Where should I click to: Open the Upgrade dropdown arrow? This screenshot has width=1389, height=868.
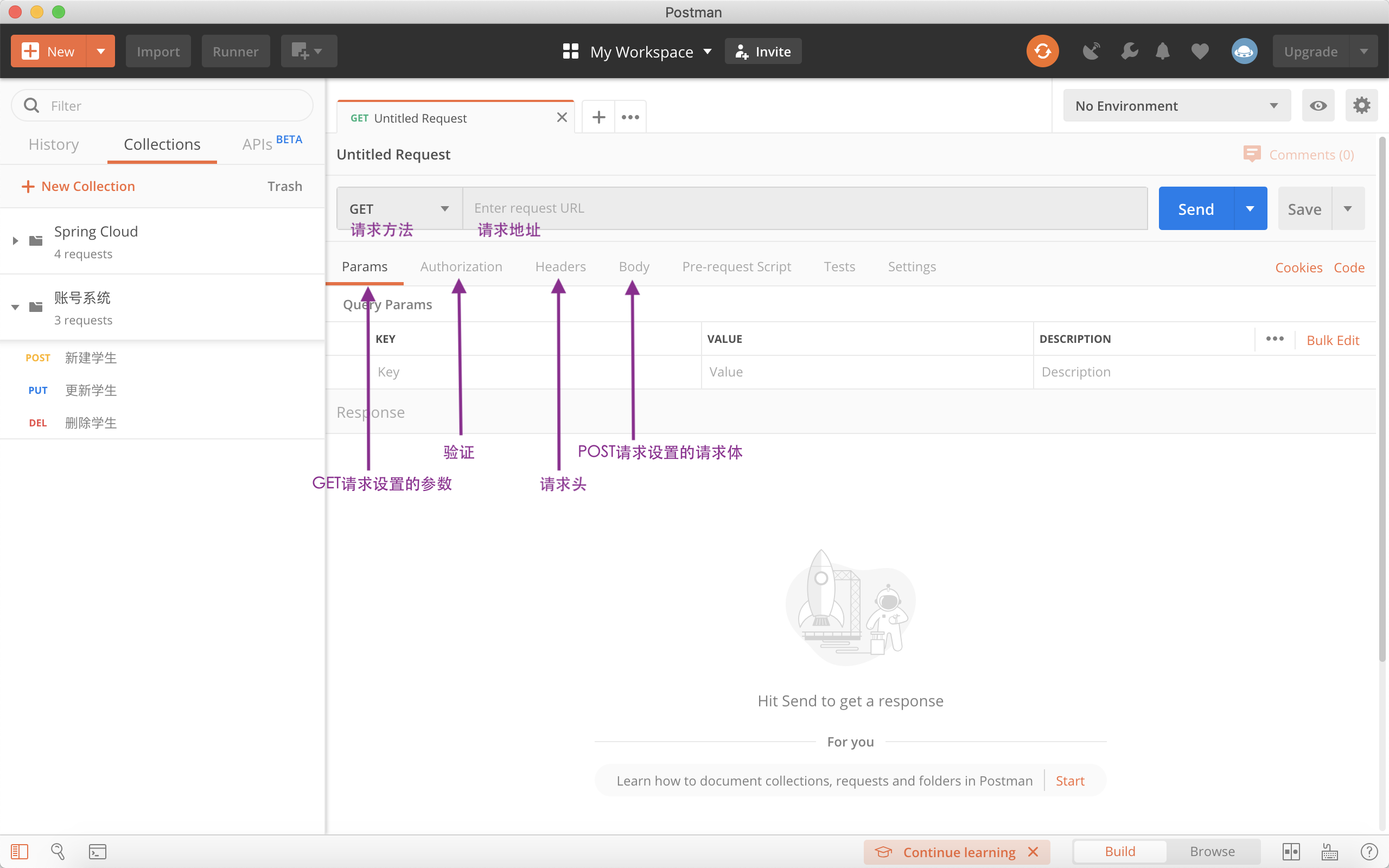click(x=1365, y=51)
